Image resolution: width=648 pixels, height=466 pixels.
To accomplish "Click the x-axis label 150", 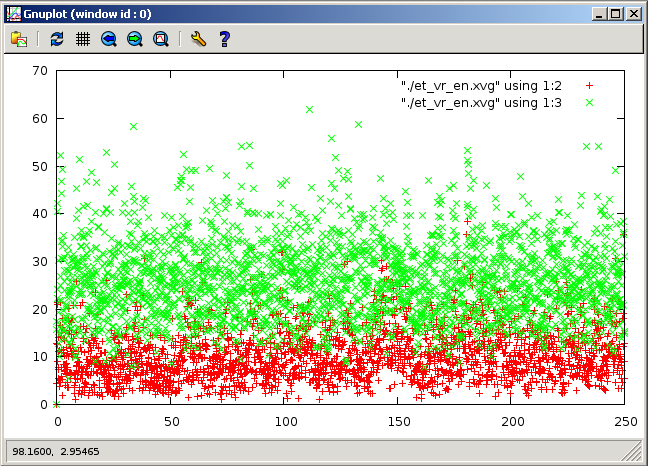I will [398, 423].
